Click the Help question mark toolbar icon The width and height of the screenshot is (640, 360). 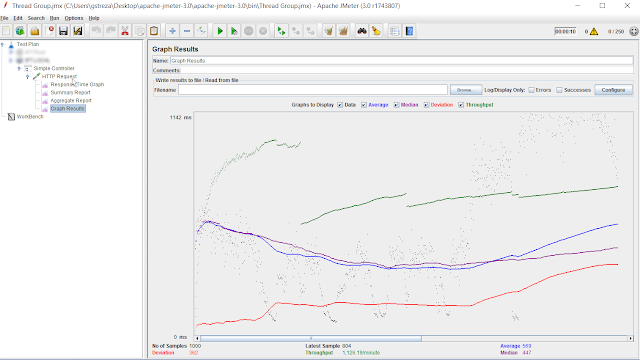coord(409,31)
